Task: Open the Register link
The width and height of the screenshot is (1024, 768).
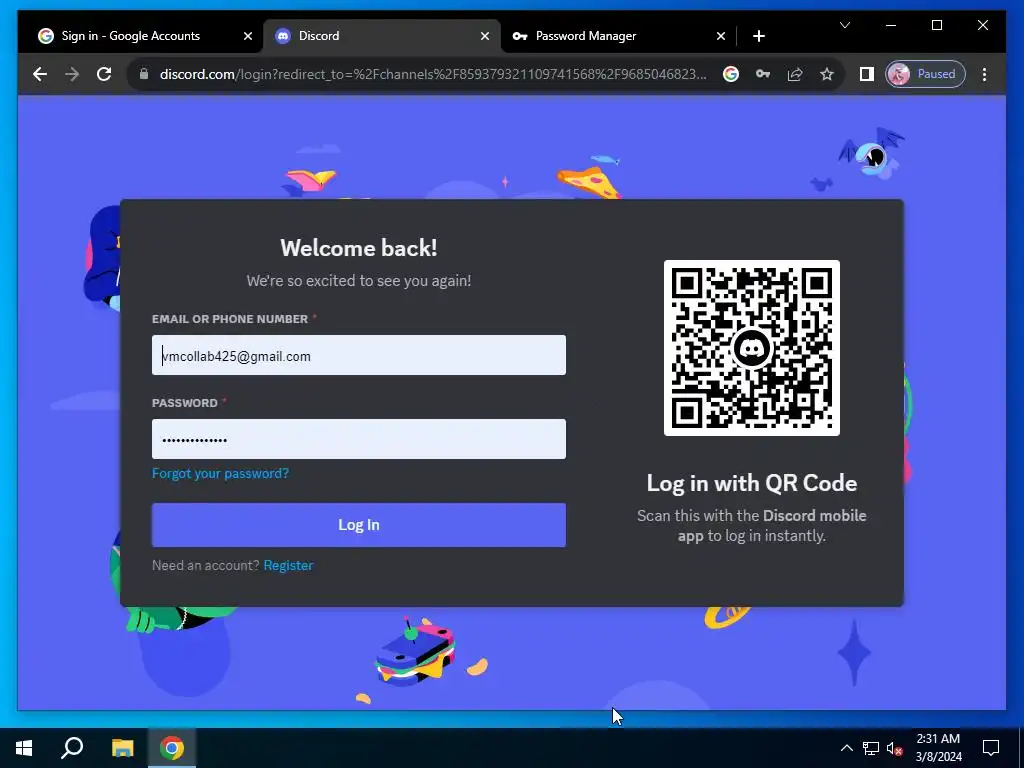Action: click(288, 566)
